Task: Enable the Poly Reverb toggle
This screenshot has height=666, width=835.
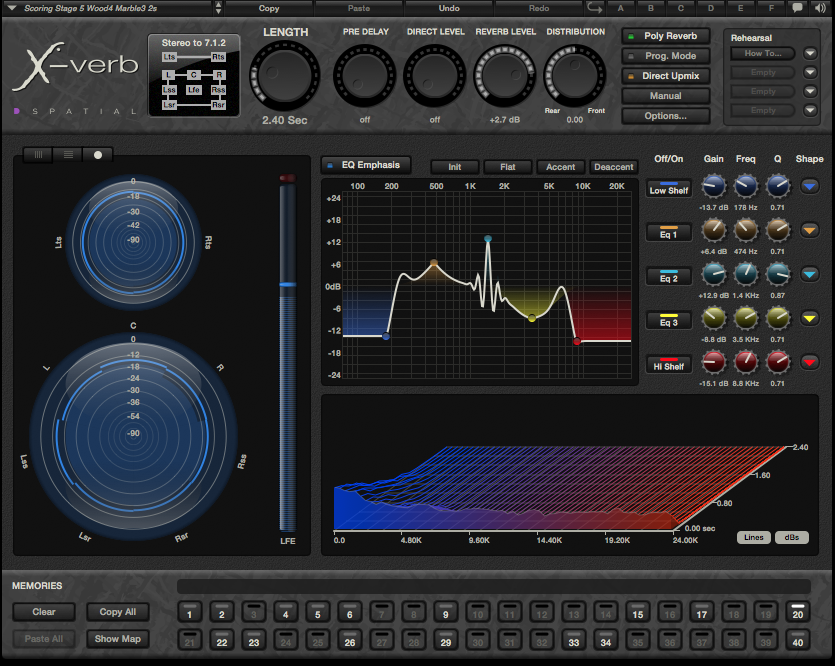Action: [x=666, y=35]
